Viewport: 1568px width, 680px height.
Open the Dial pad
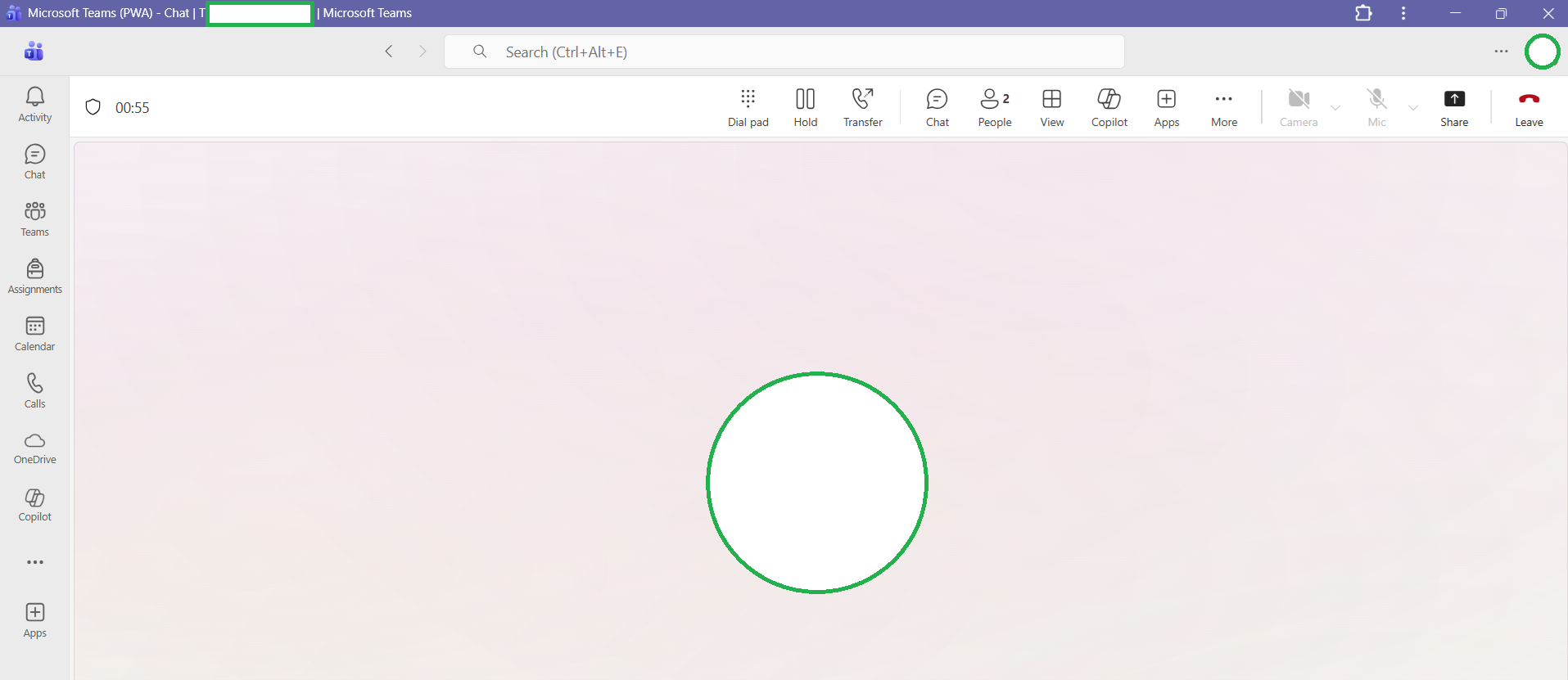[x=748, y=108]
